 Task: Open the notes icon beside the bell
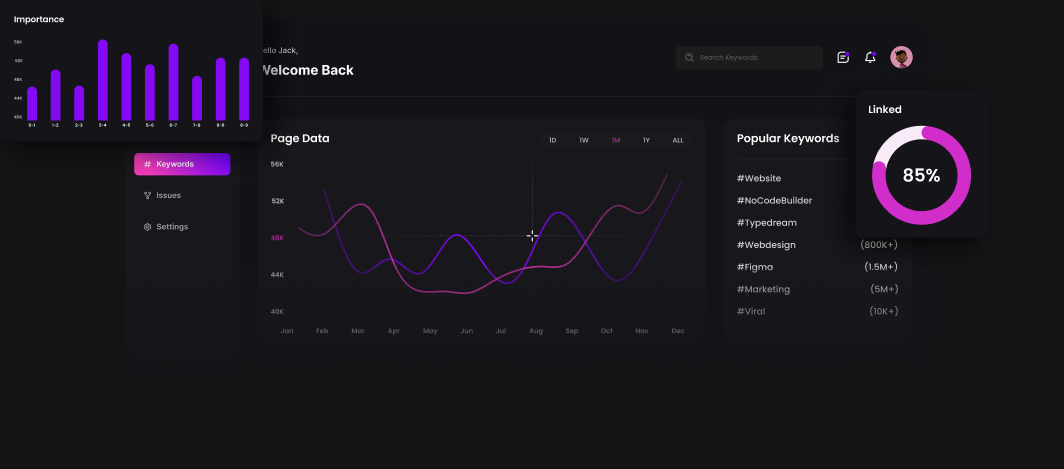coord(843,58)
